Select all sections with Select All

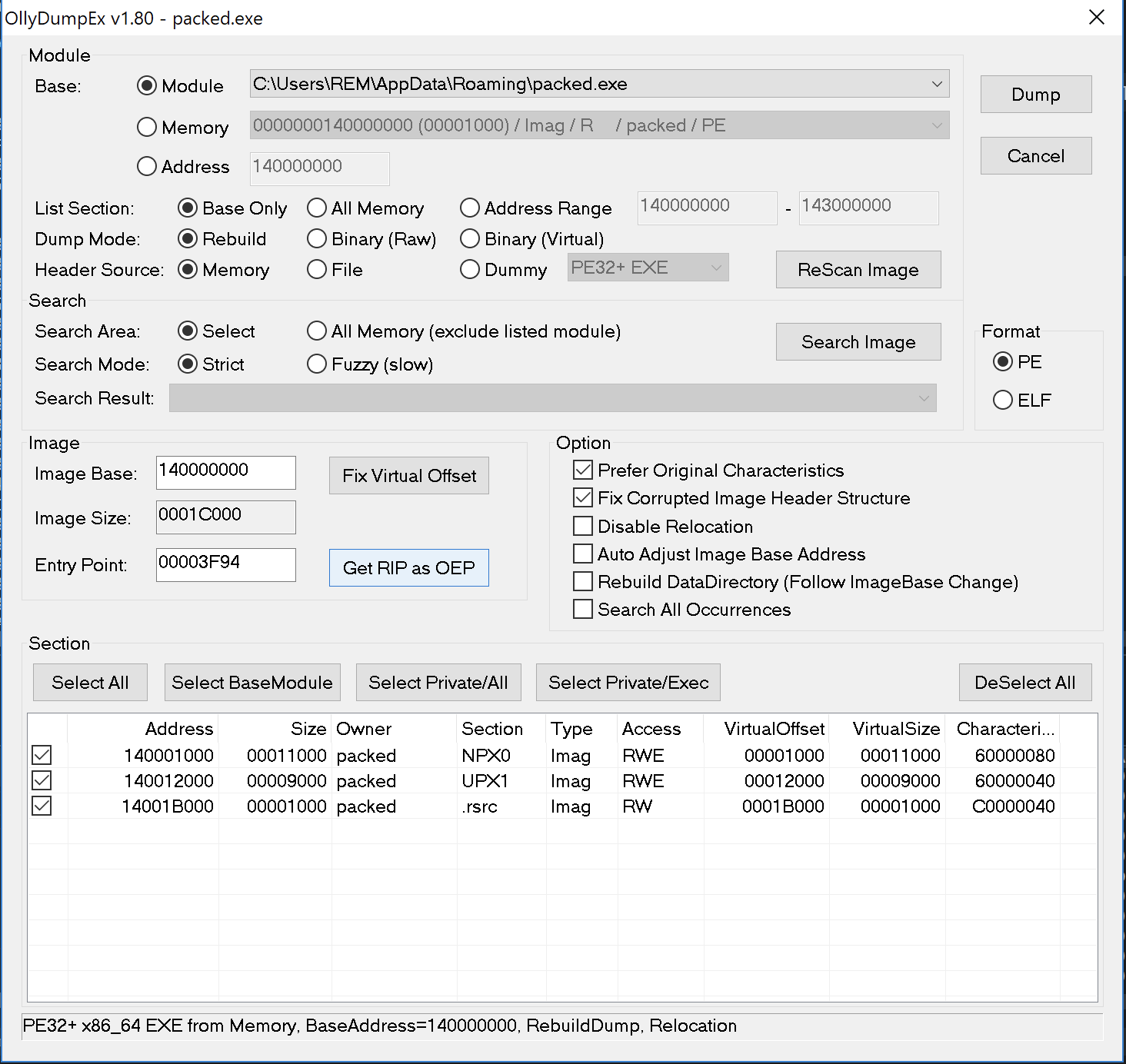point(90,682)
